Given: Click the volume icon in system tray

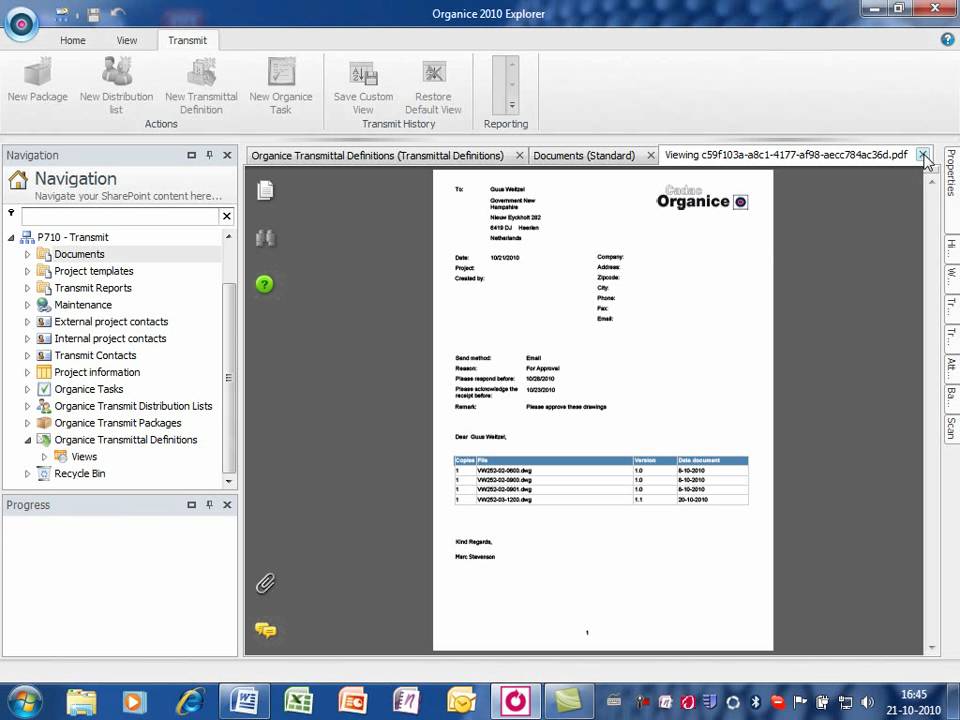Looking at the screenshot, I should 867,702.
